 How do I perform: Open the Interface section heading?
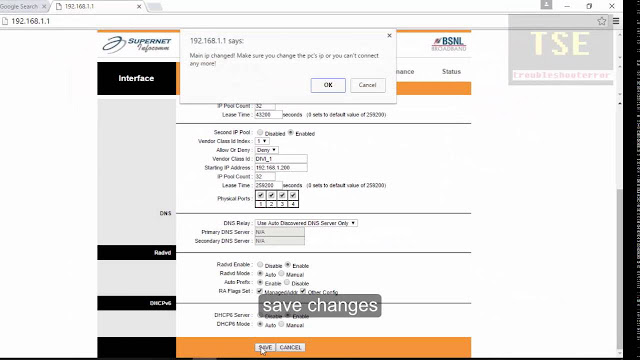point(136,78)
